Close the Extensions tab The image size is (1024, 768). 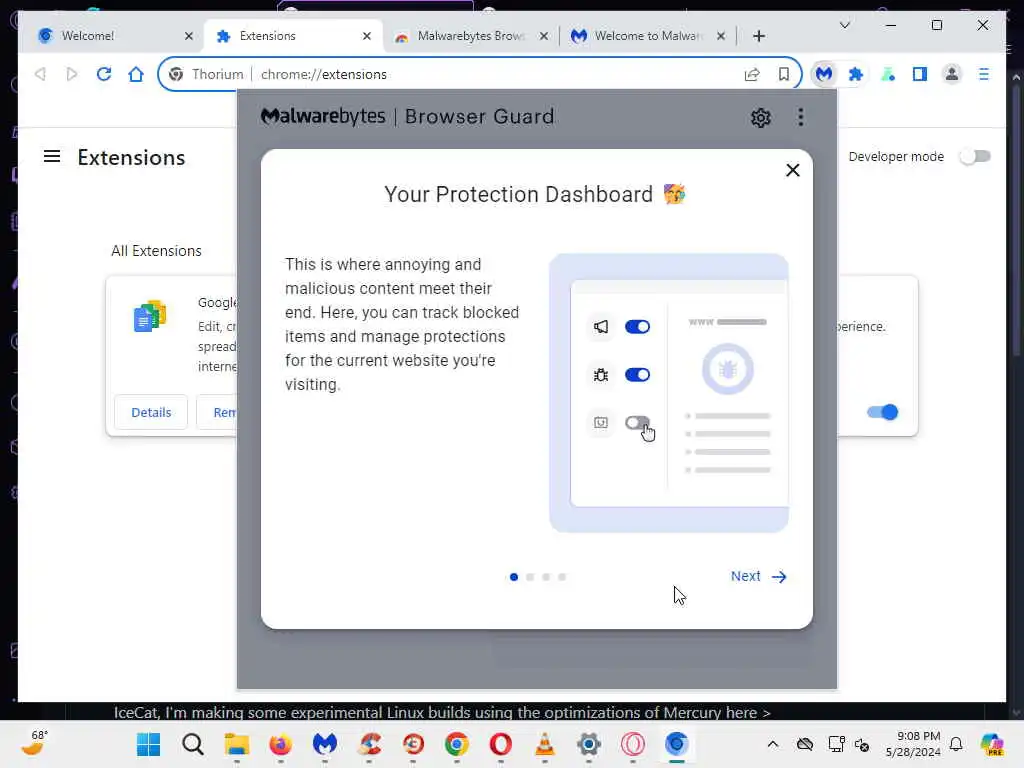367,36
